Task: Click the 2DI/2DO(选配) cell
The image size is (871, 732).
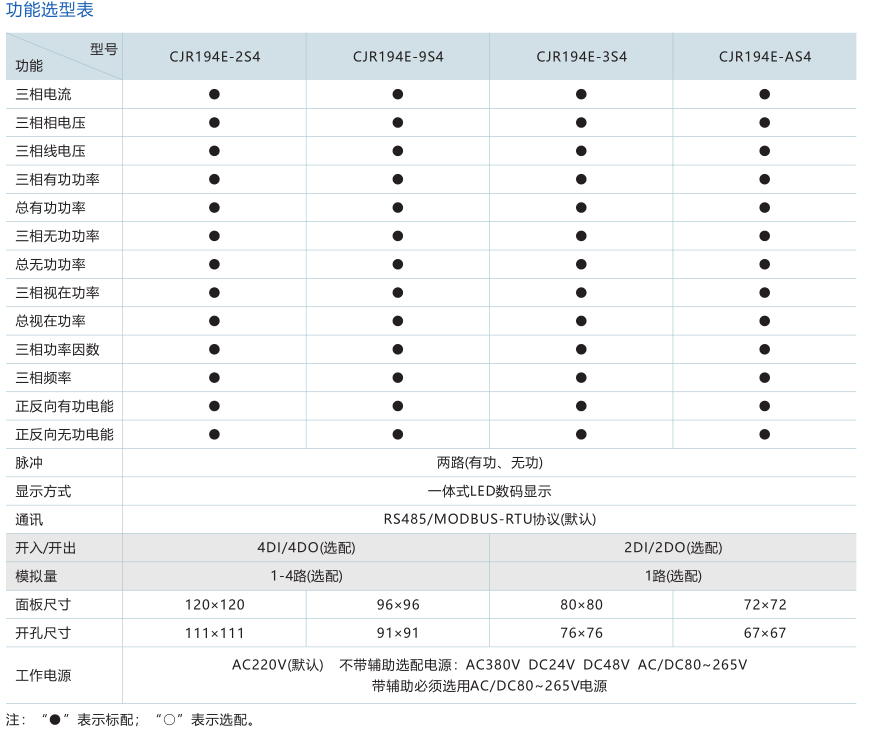Action: tap(672, 548)
